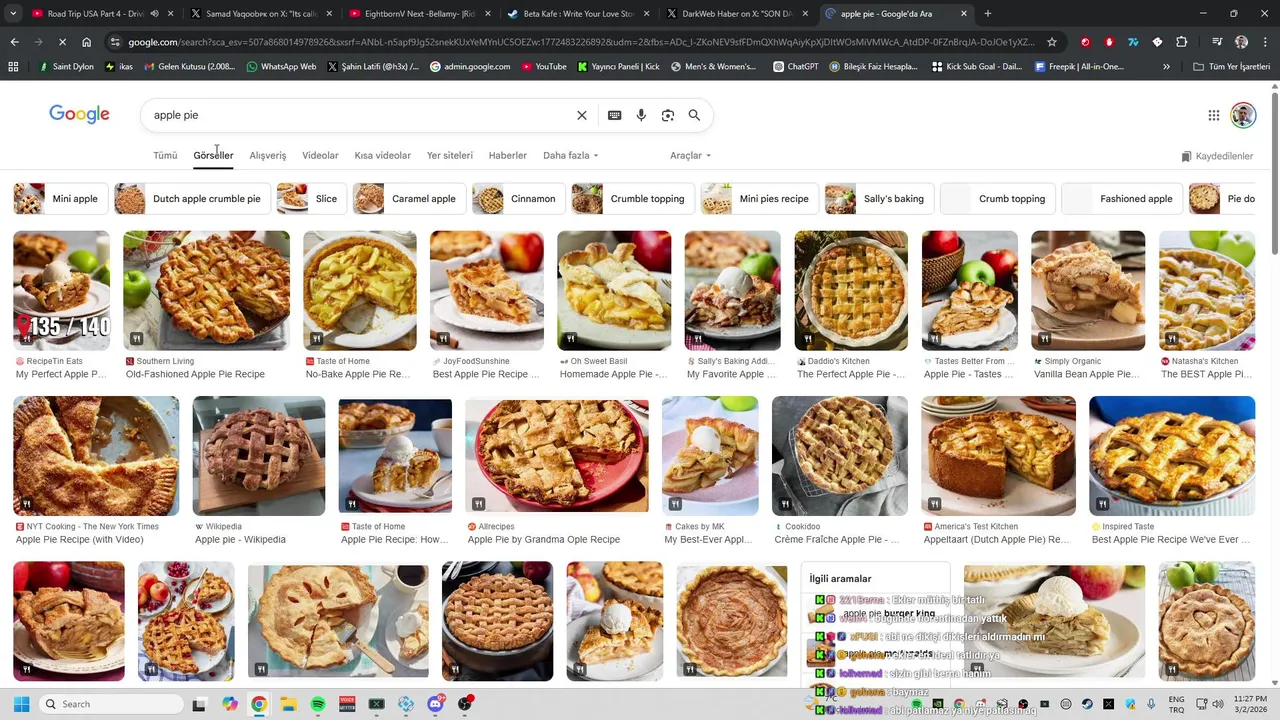Expand the Araçlar tools dropdown
1280x720 pixels.
coord(690,156)
